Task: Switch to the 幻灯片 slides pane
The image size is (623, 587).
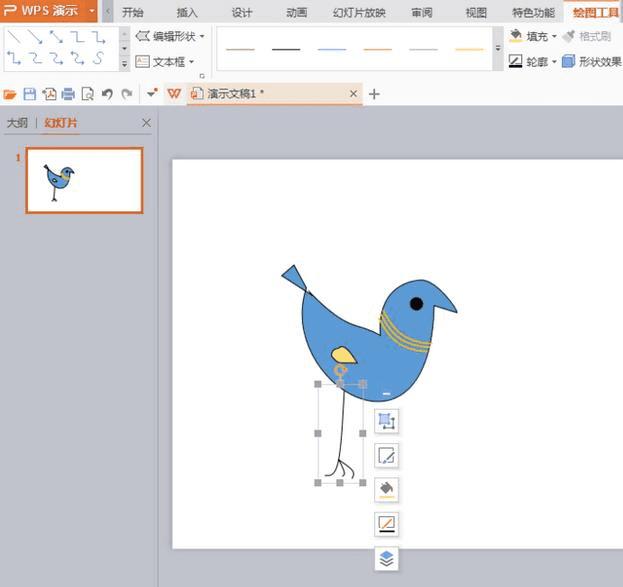Action: coord(60,123)
